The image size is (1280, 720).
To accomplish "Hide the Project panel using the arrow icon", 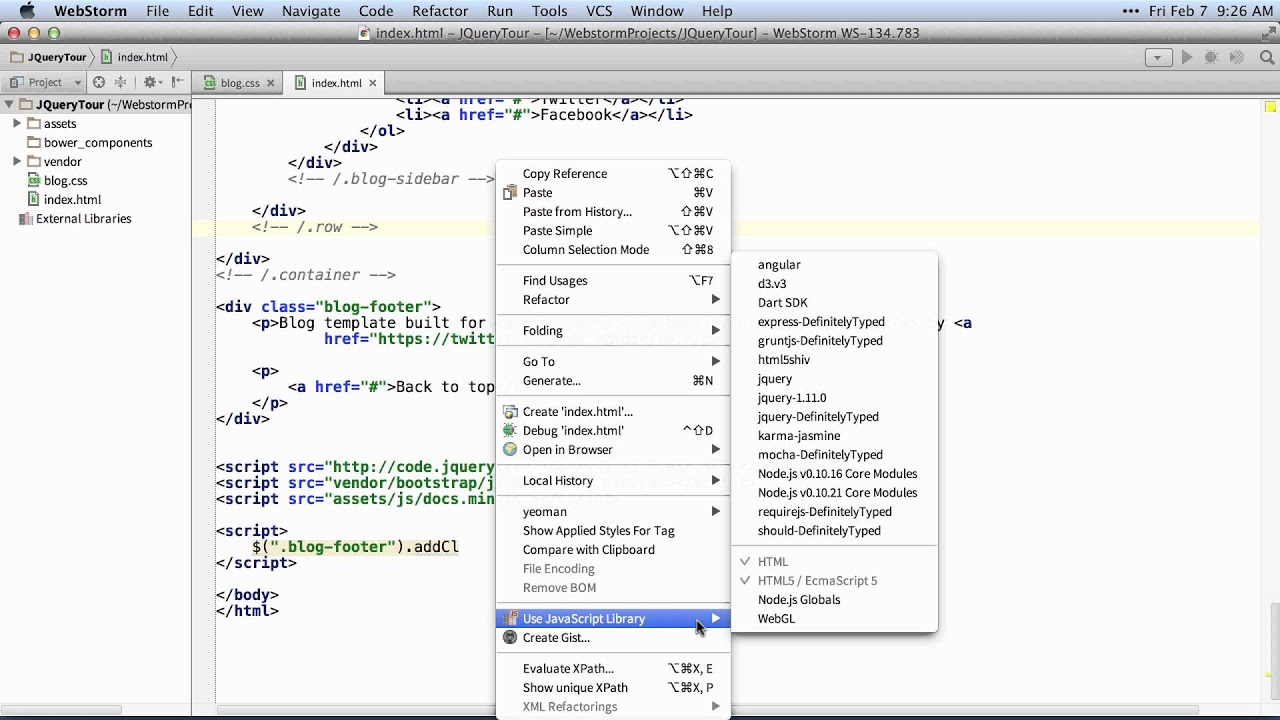I will click(x=178, y=82).
